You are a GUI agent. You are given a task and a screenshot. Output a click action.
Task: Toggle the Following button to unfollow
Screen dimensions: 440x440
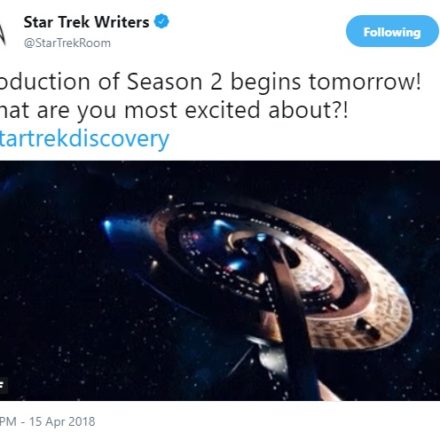pyautogui.click(x=392, y=31)
